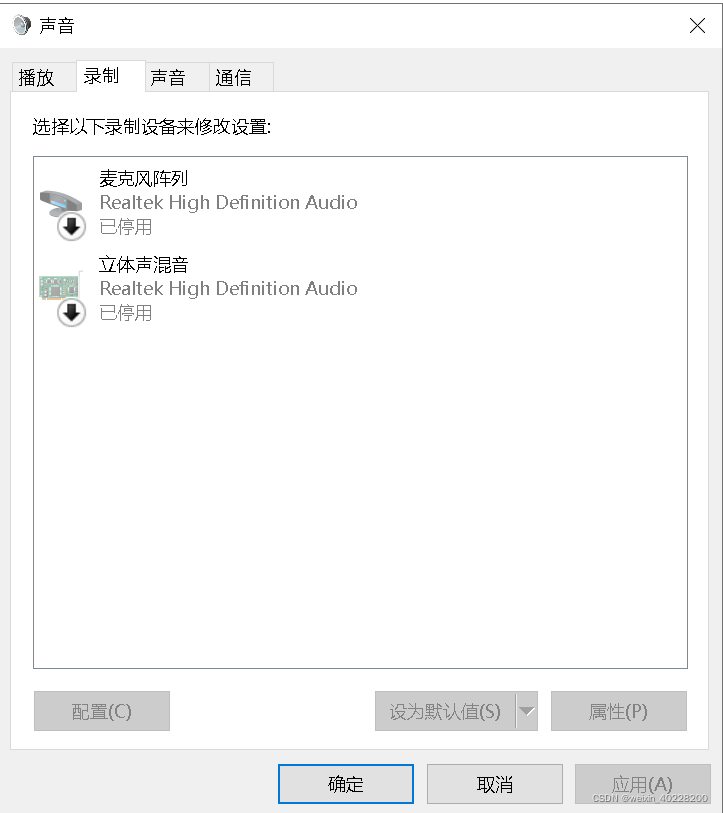Click the 设为默认值(S) button

(x=445, y=711)
